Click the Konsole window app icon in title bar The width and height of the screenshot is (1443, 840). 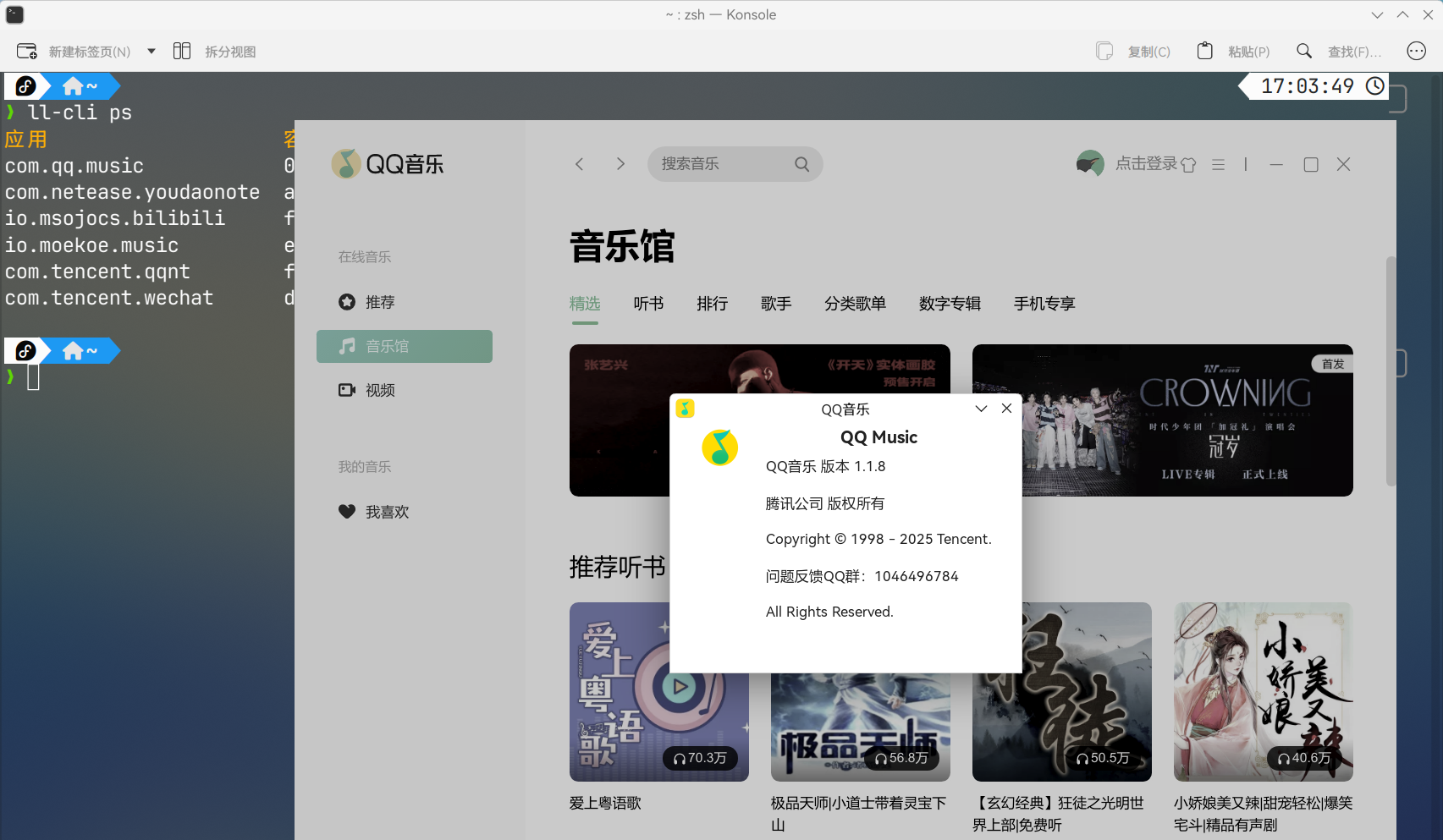15,14
